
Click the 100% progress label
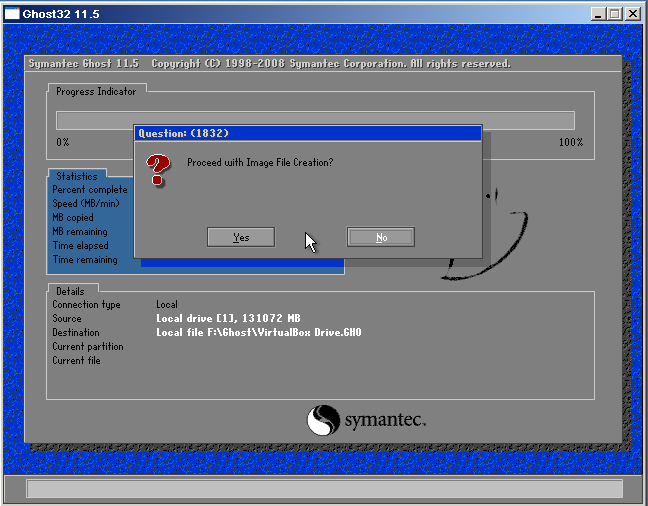pyautogui.click(x=570, y=142)
